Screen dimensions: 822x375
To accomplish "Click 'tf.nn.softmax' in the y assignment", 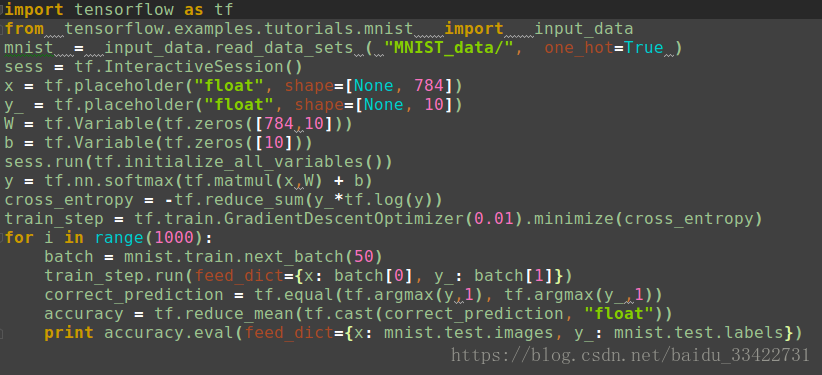I will click(x=109, y=181).
